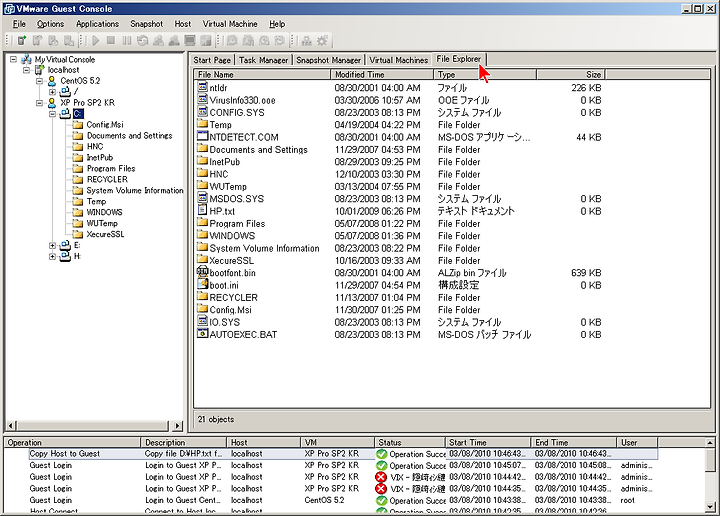Open the Help menu
This screenshot has height=516, width=720.
point(277,24)
